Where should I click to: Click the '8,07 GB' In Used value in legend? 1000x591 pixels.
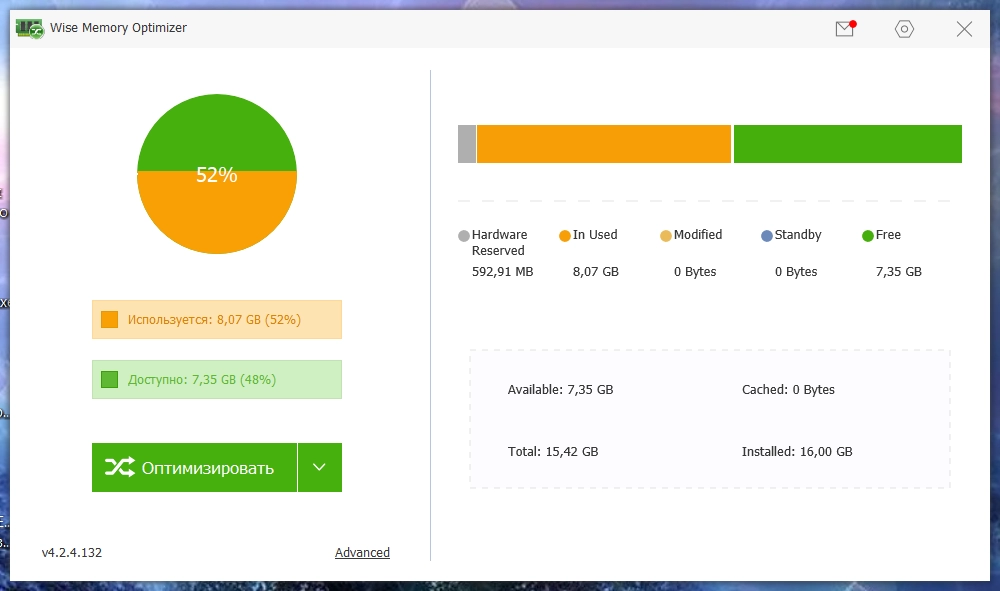point(596,272)
